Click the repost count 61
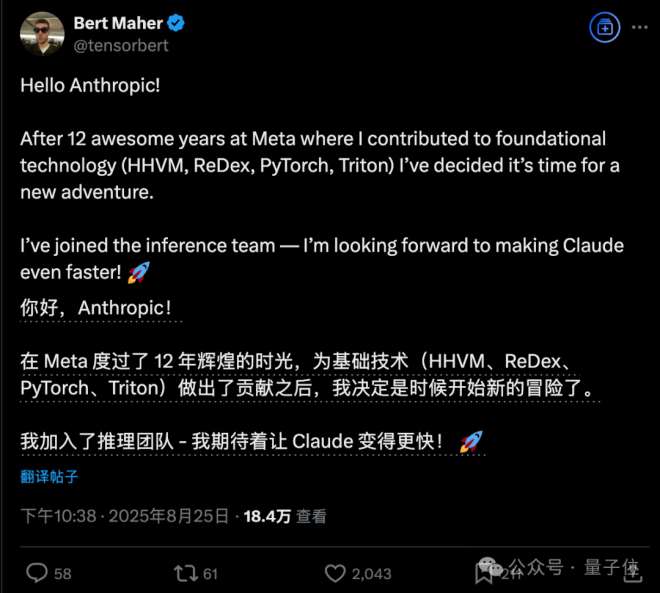Image resolution: width=660 pixels, height=593 pixels. [210, 573]
